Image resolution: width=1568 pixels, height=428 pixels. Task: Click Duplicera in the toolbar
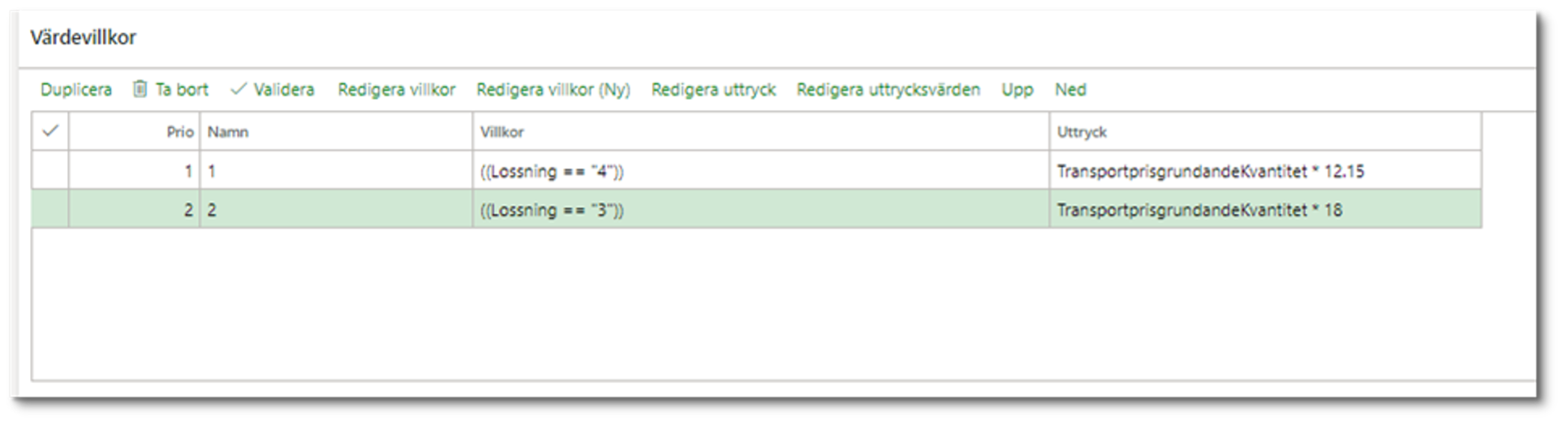point(76,90)
